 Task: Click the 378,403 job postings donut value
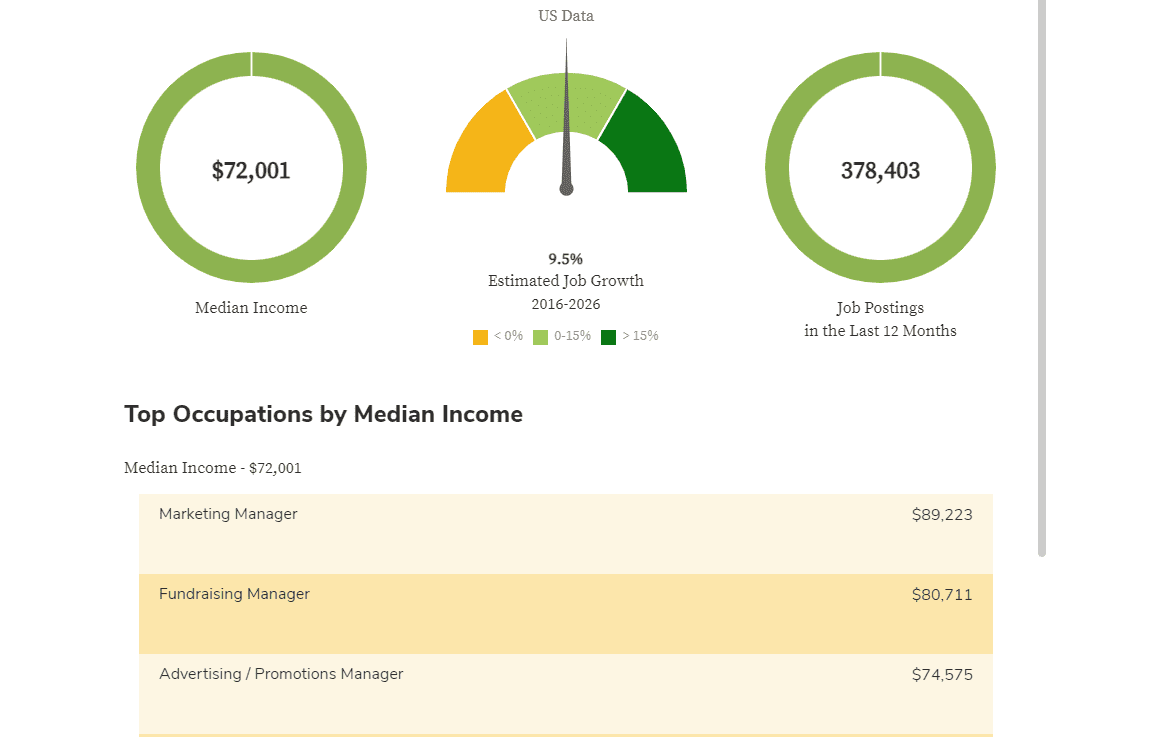[x=880, y=171]
